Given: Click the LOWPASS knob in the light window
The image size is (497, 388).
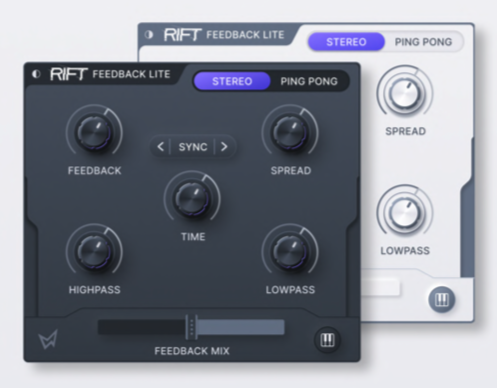Looking at the screenshot, I should (x=405, y=213).
